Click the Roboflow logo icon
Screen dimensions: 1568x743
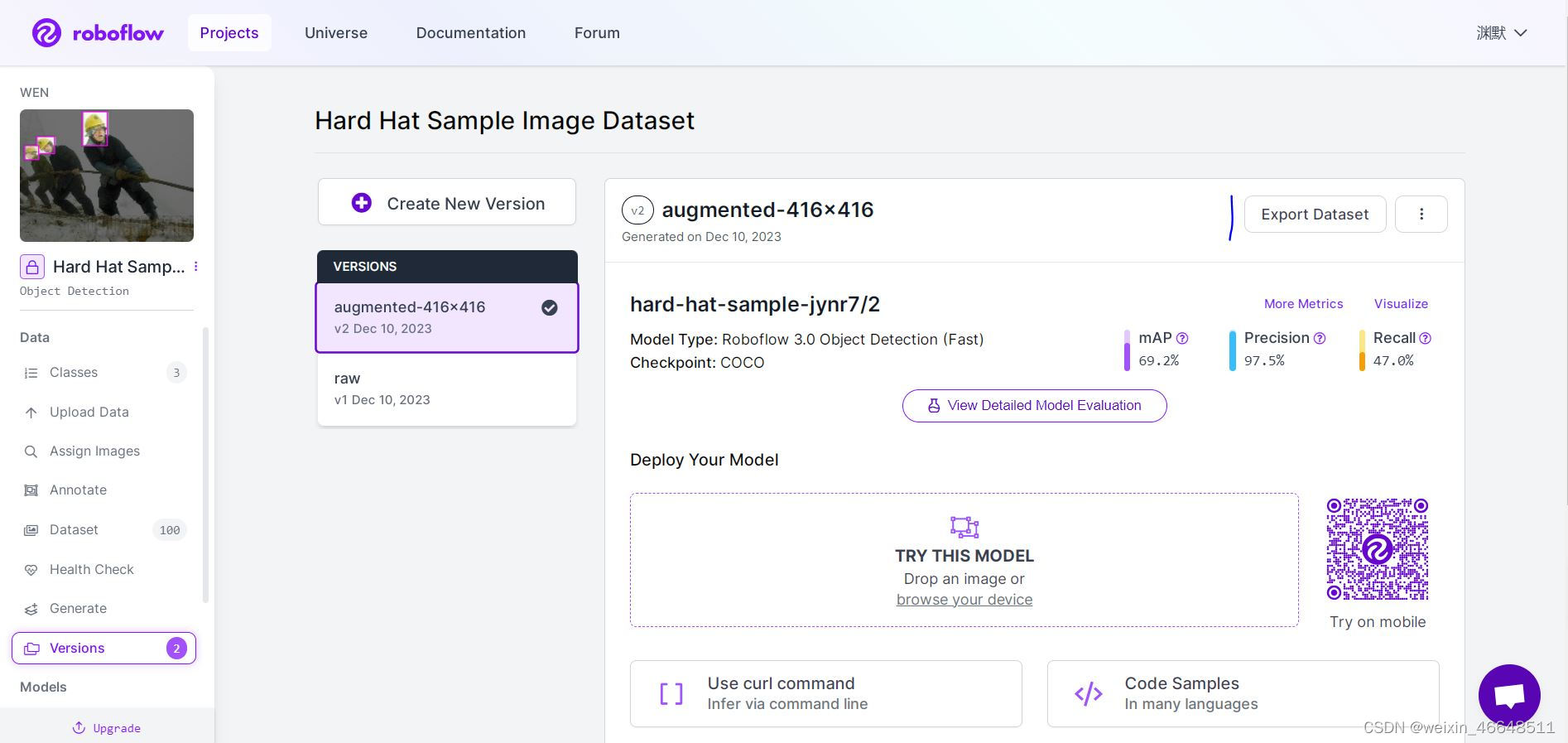46,33
